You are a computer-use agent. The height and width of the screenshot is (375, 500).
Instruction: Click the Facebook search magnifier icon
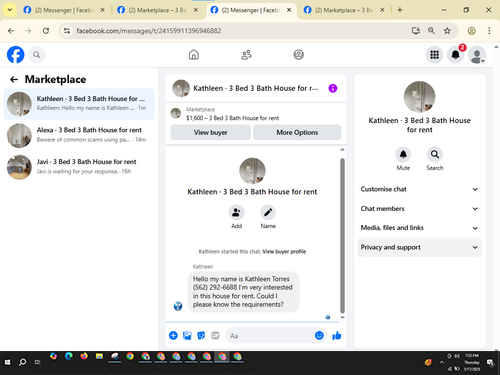point(37,55)
